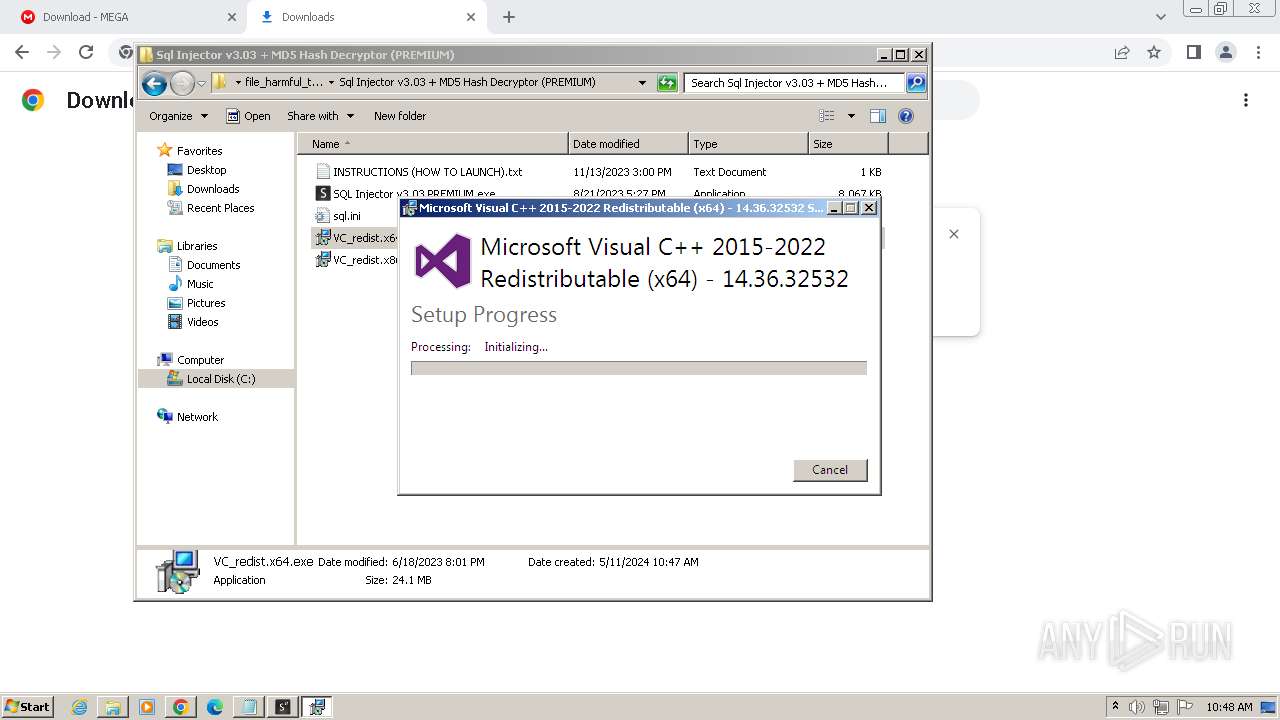The image size is (1280, 720).
Task: Open Recent Places in navigation pane
Action: (x=220, y=208)
